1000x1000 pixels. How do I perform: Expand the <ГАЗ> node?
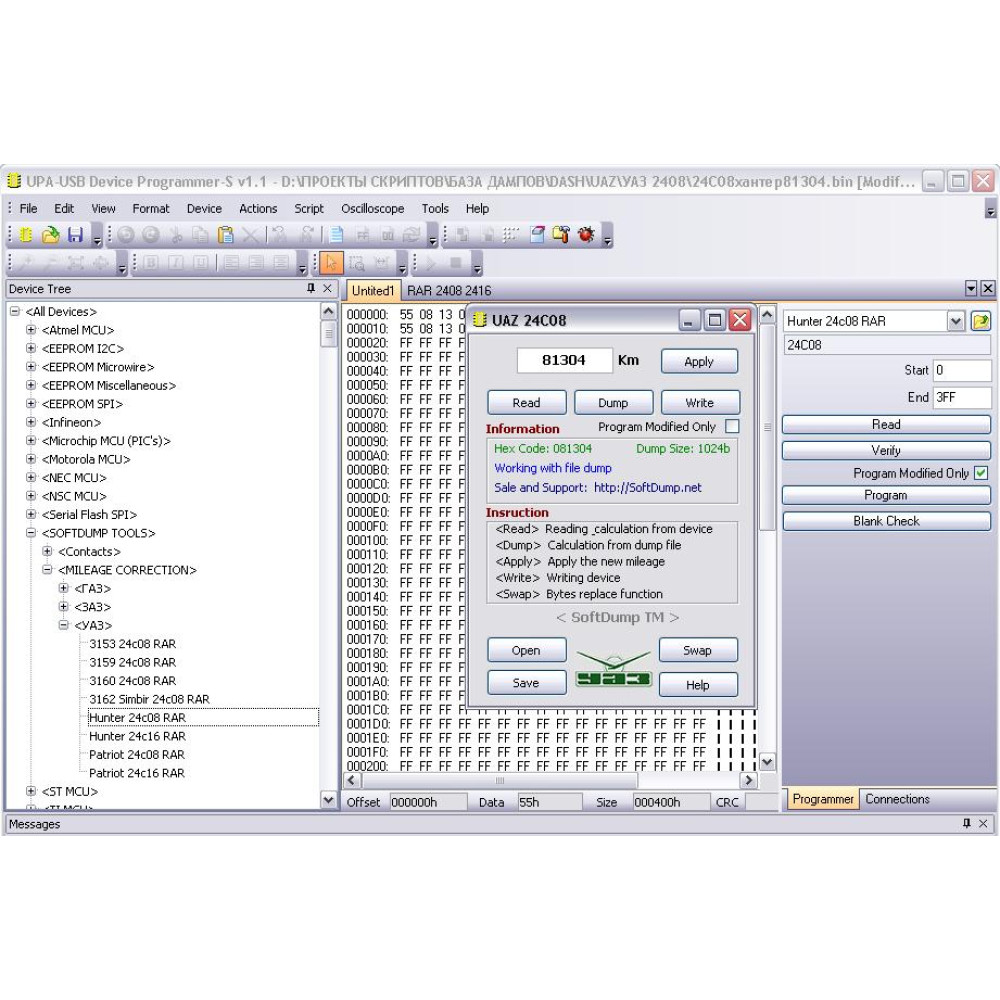pyautogui.click(x=63, y=588)
